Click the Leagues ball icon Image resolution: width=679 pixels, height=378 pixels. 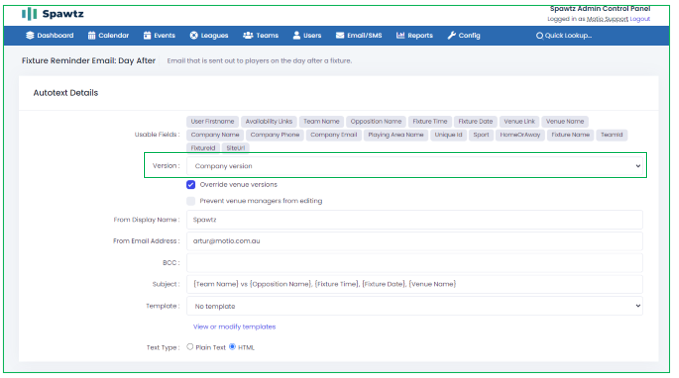click(194, 36)
